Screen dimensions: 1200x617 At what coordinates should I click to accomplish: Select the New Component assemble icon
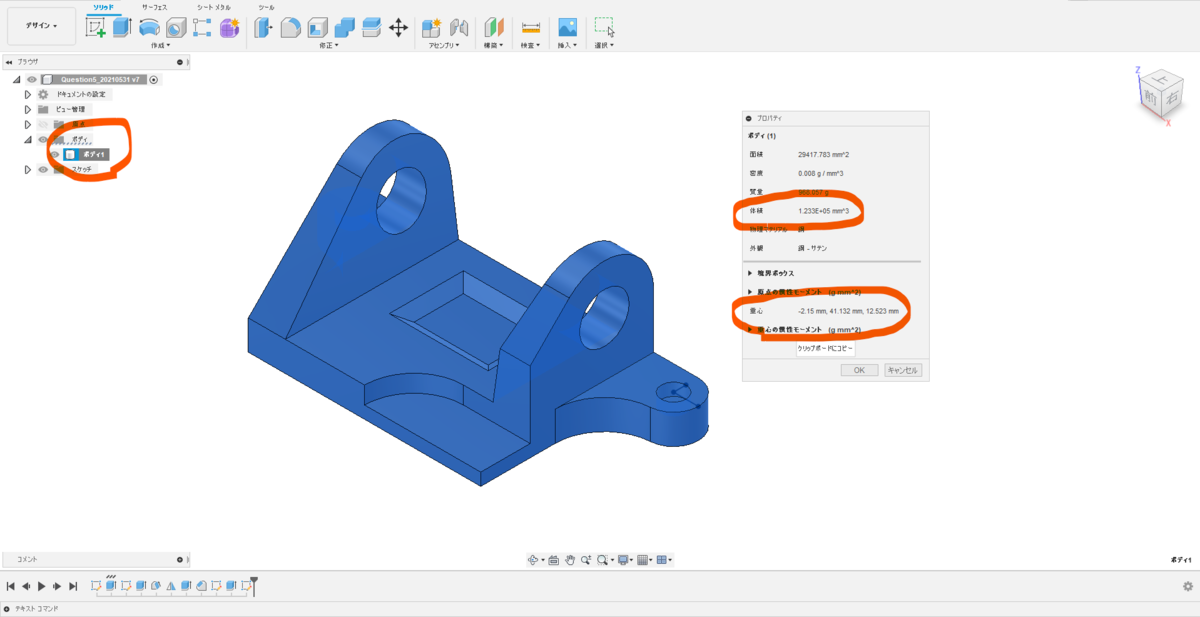click(432, 27)
